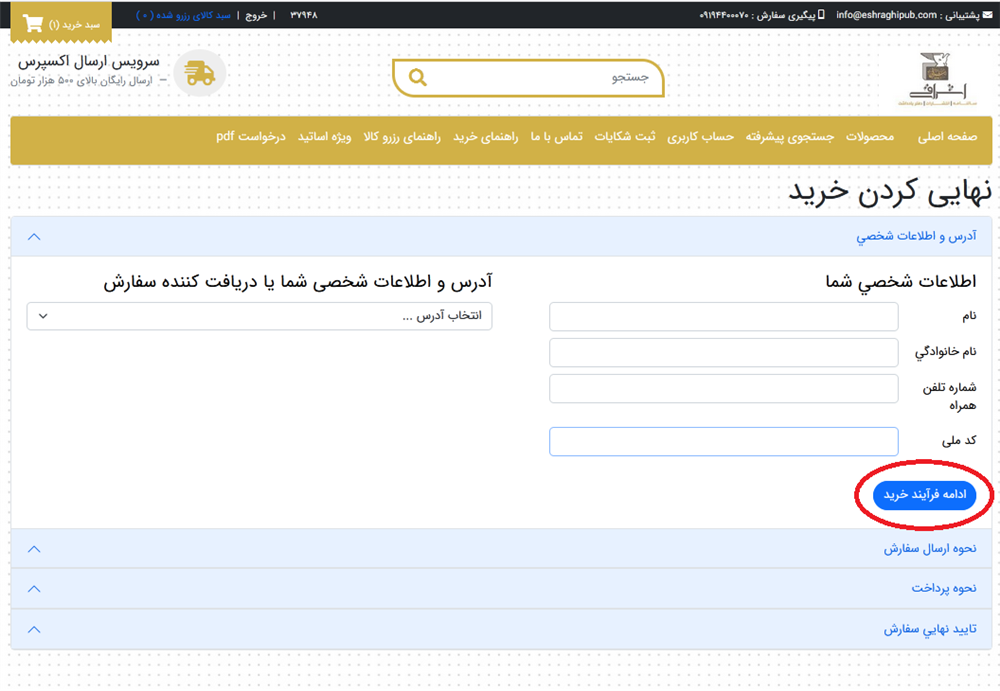
Task: Click the خروج logout link
Action: [x=256, y=16]
